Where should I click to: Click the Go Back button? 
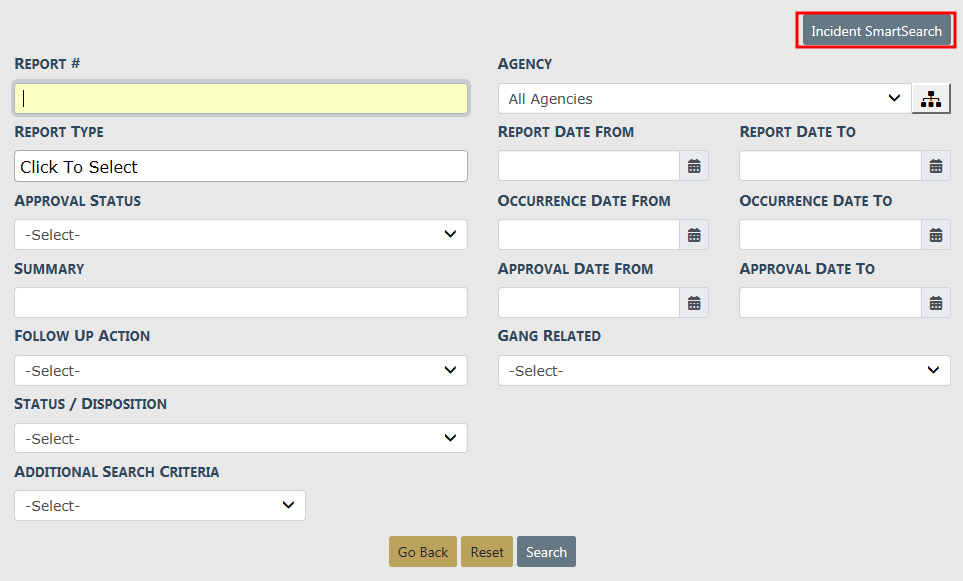[x=423, y=552]
